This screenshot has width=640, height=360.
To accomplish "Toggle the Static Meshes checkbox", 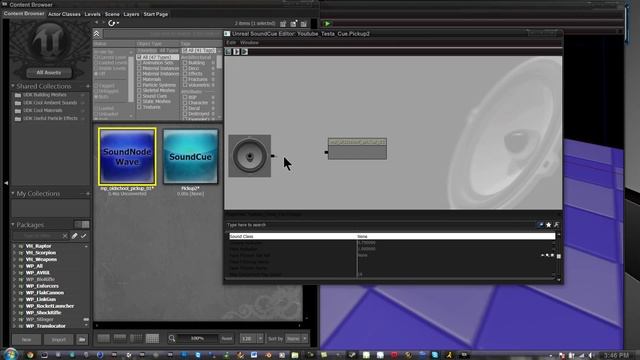I will click(139, 102).
